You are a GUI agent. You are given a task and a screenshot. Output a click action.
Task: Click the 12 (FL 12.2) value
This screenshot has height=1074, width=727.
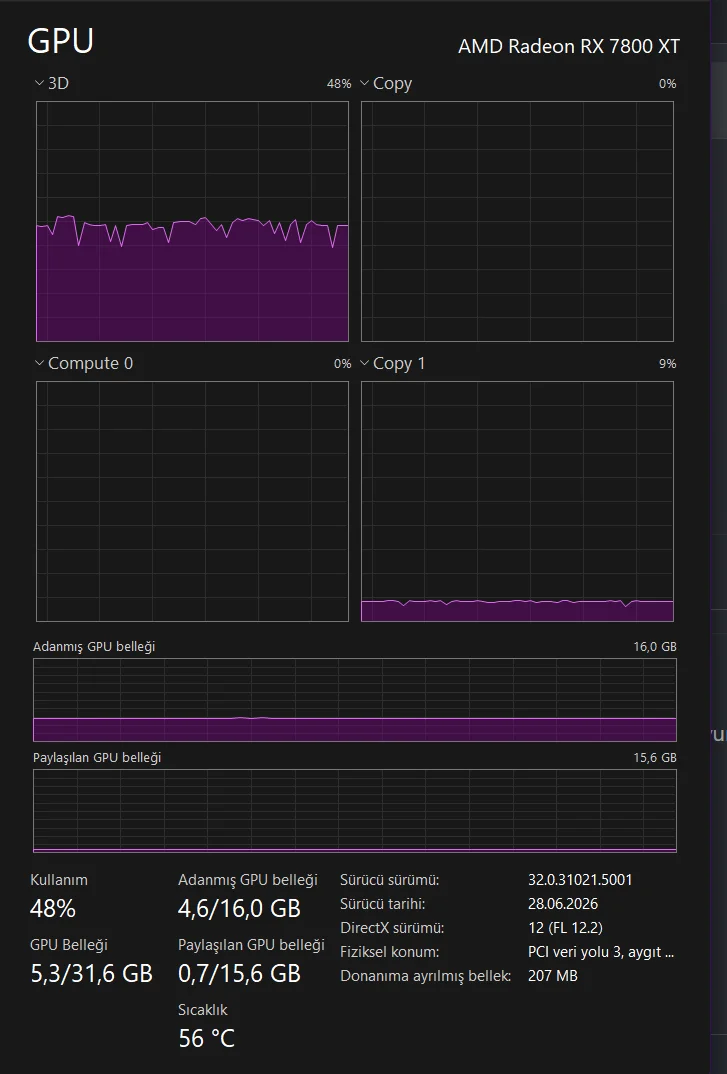565,928
